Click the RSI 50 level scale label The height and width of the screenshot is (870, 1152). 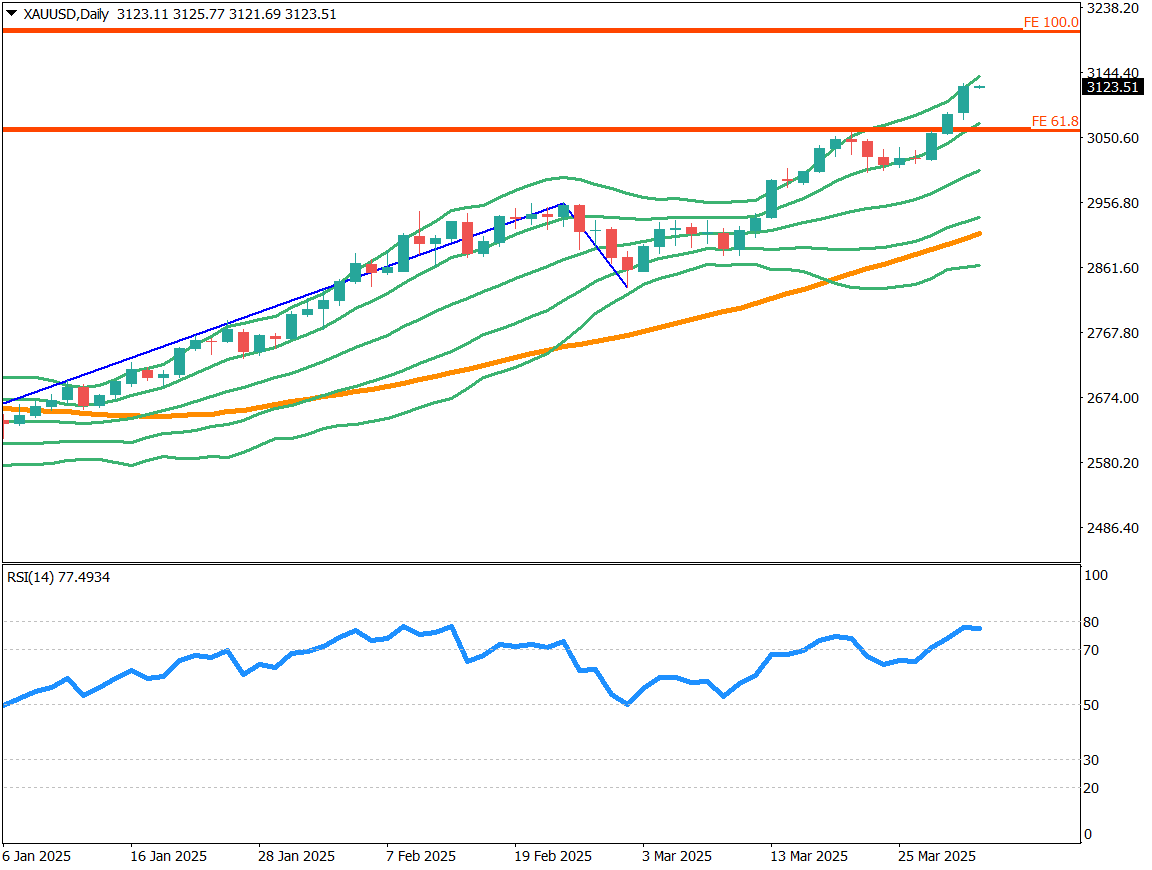pos(1092,705)
